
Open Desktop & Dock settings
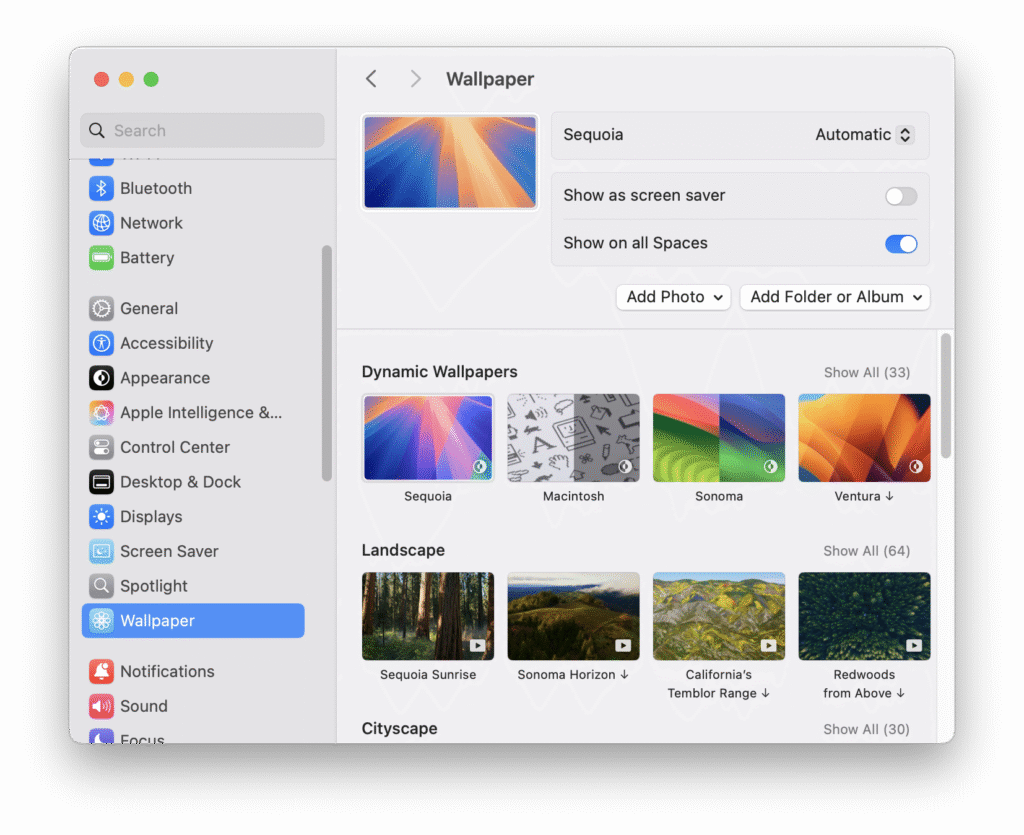(x=193, y=482)
